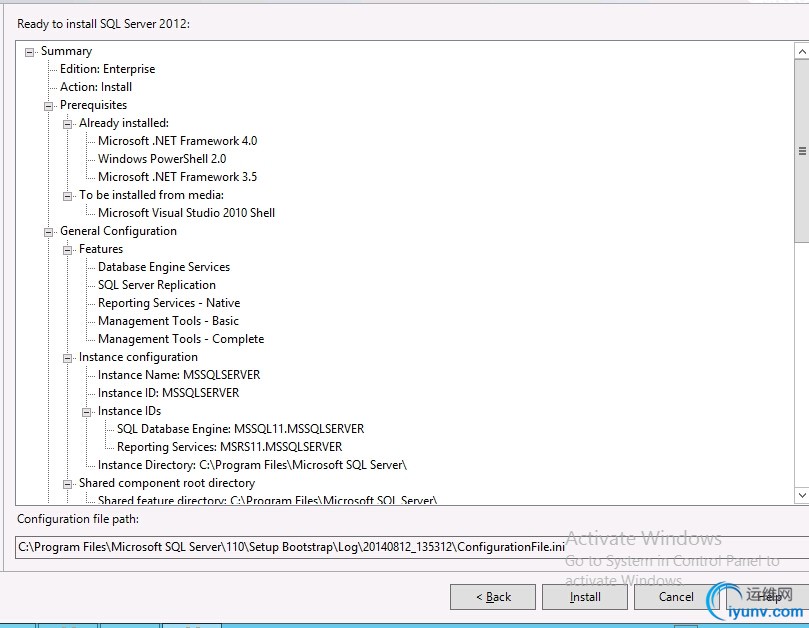Image resolution: width=809 pixels, height=628 pixels.
Task: Select SQL Server Replication feature
Action: 157,285
